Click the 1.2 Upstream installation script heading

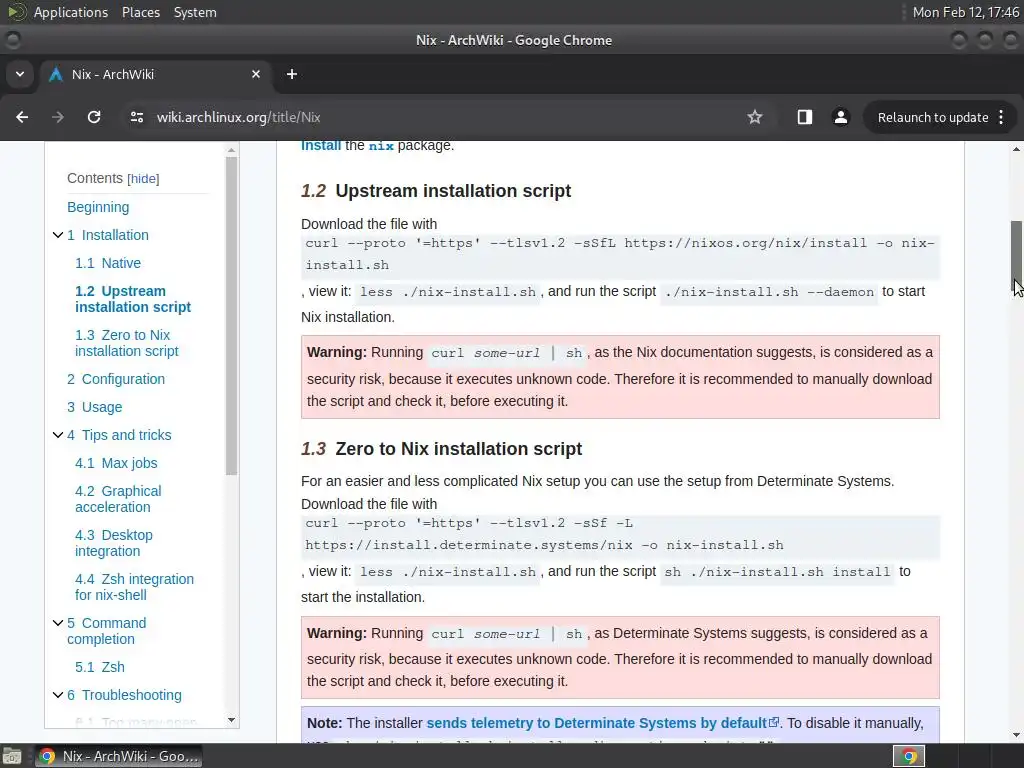click(x=436, y=191)
